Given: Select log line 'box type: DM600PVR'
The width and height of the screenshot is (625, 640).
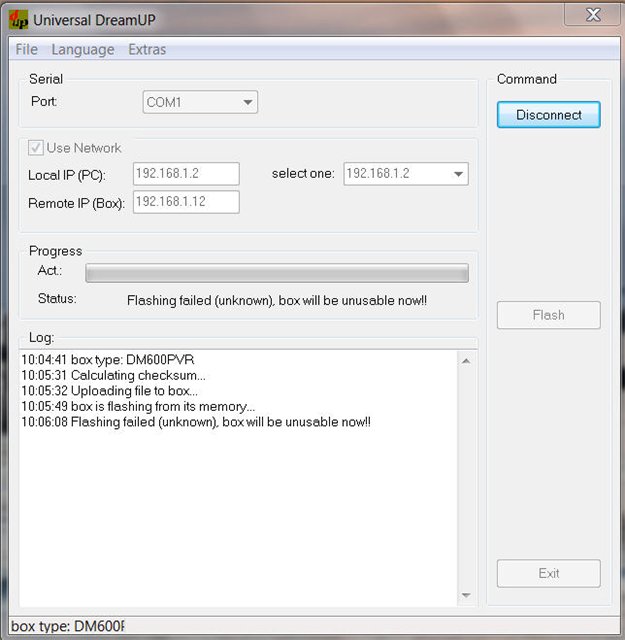Looking at the screenshot, I should pos(108,360).
